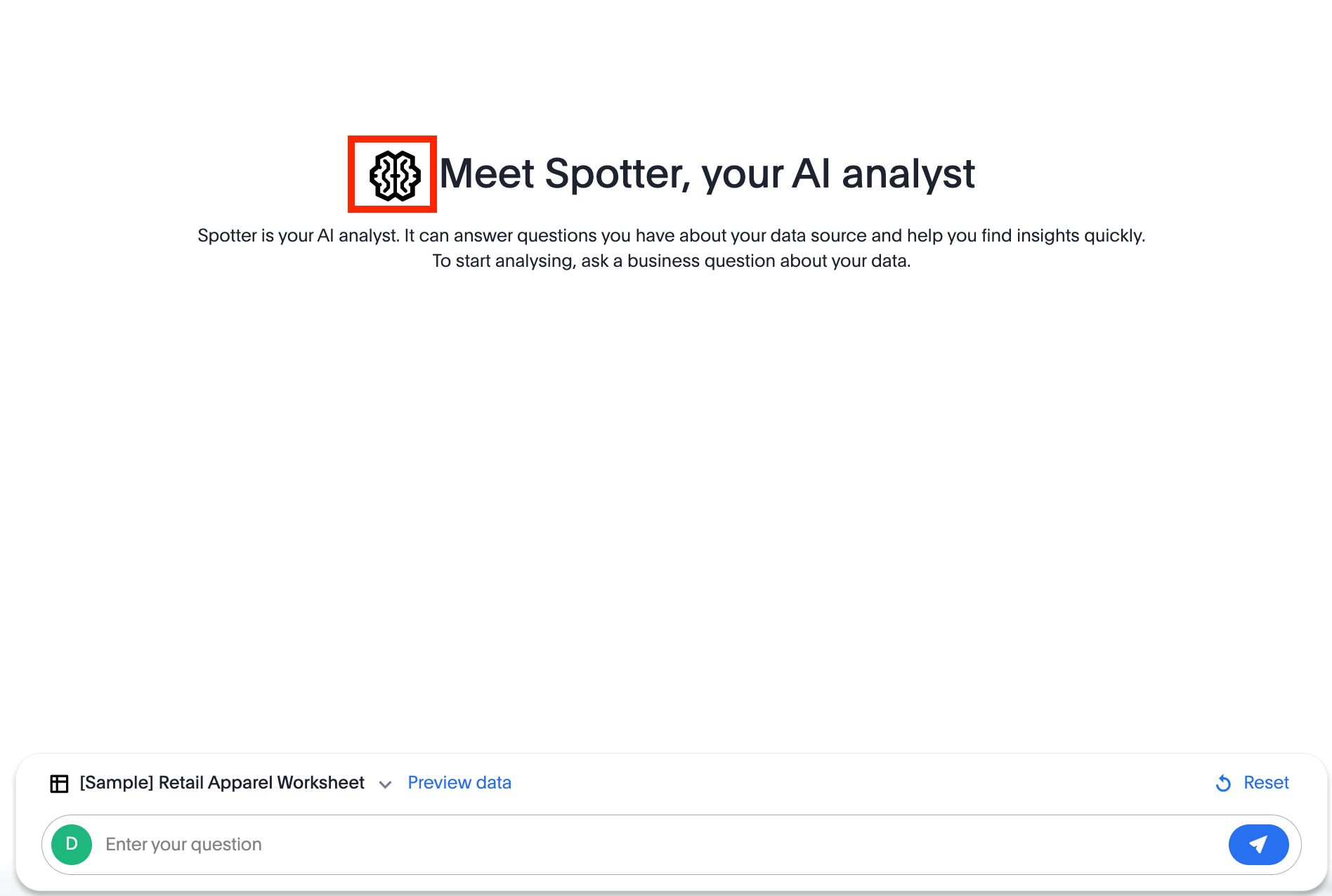This screenshot has height=896, width=1332.
Task: Click the 'Spotter is your AI analyst' description line
Action: pos(671,235)
